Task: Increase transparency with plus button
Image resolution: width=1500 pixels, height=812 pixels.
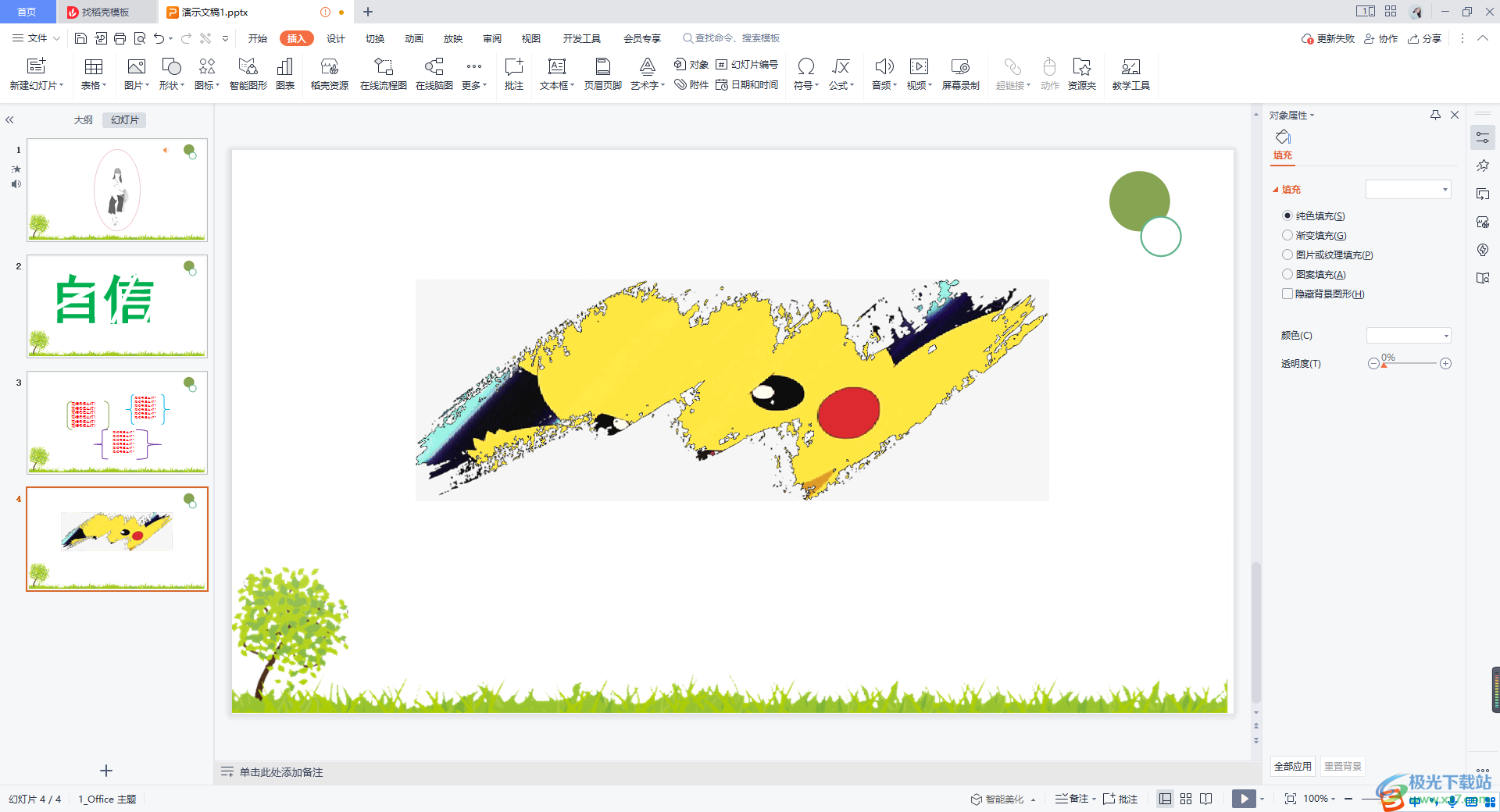Action: point(1445,364)
